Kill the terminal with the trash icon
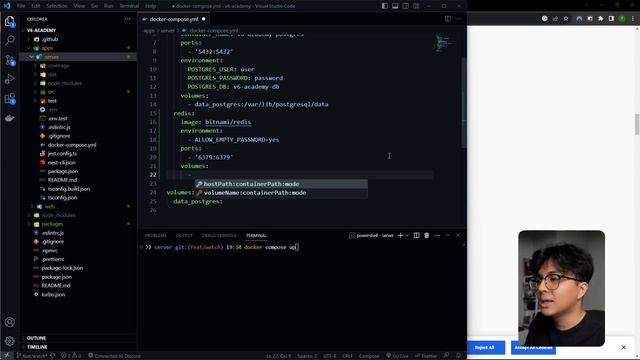Image resolution: width=640 pixels, height=360 pixels. coord(427,236)
